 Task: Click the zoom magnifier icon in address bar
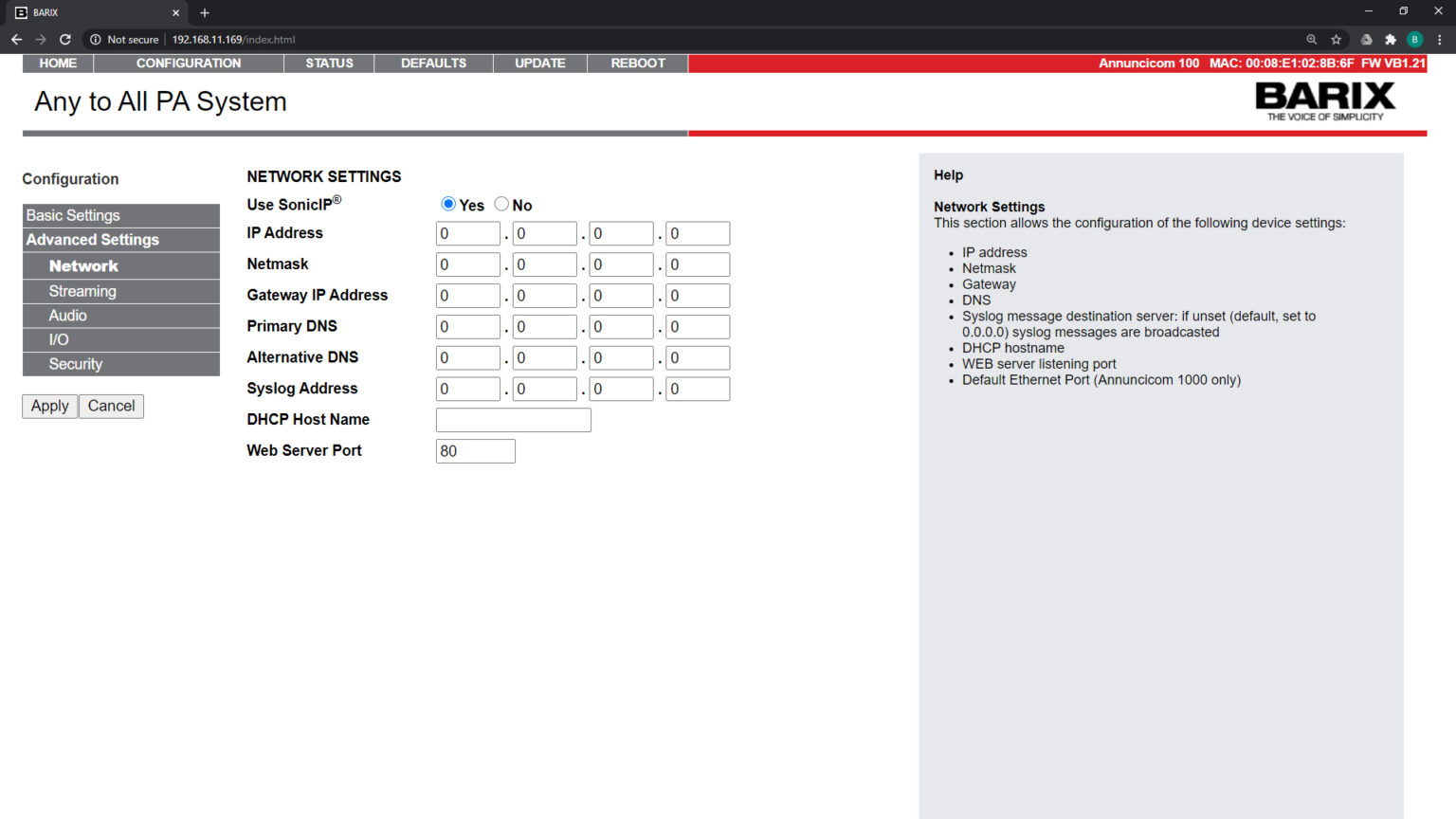[x=1312, y=40]
